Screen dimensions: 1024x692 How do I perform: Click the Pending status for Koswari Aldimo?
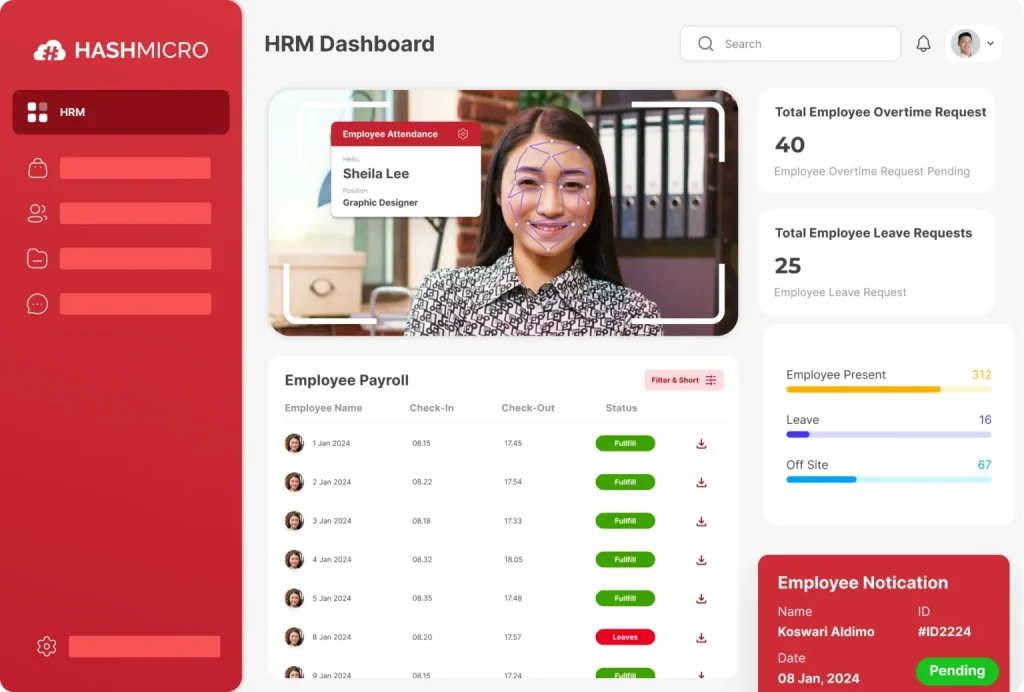click(957, 671)
